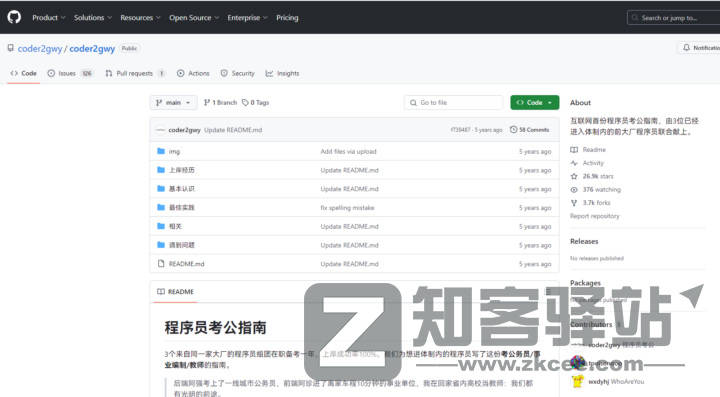The width and height of the screenshot is (720, 397).
Task: Open coder2gwy author link in commit bar
Action: tap(184, 130)
